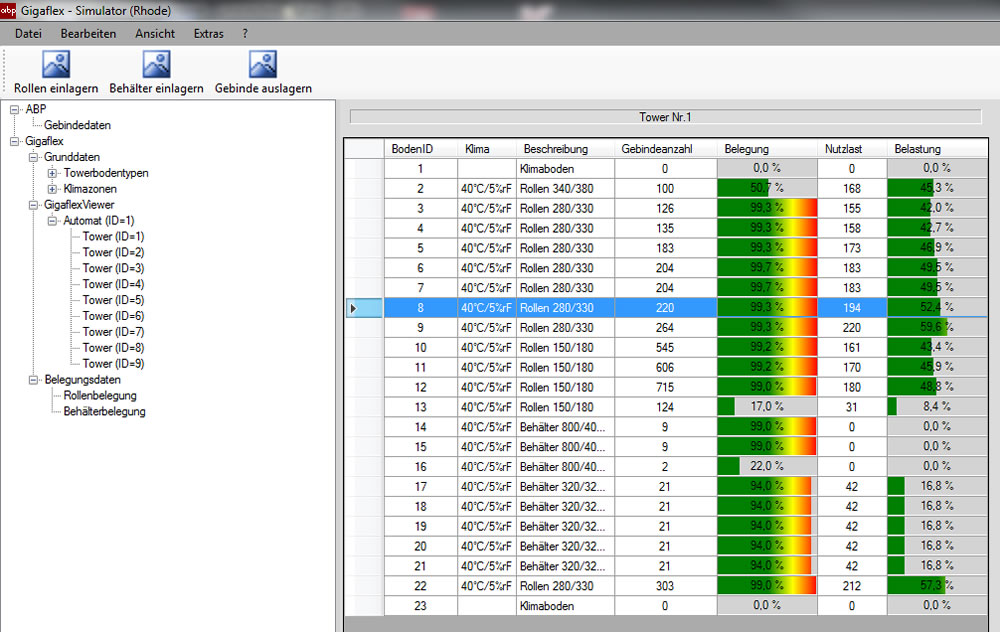The image size is (1000, 632).
Task: Open the Datei menu
Action: [x=28, y=34]
